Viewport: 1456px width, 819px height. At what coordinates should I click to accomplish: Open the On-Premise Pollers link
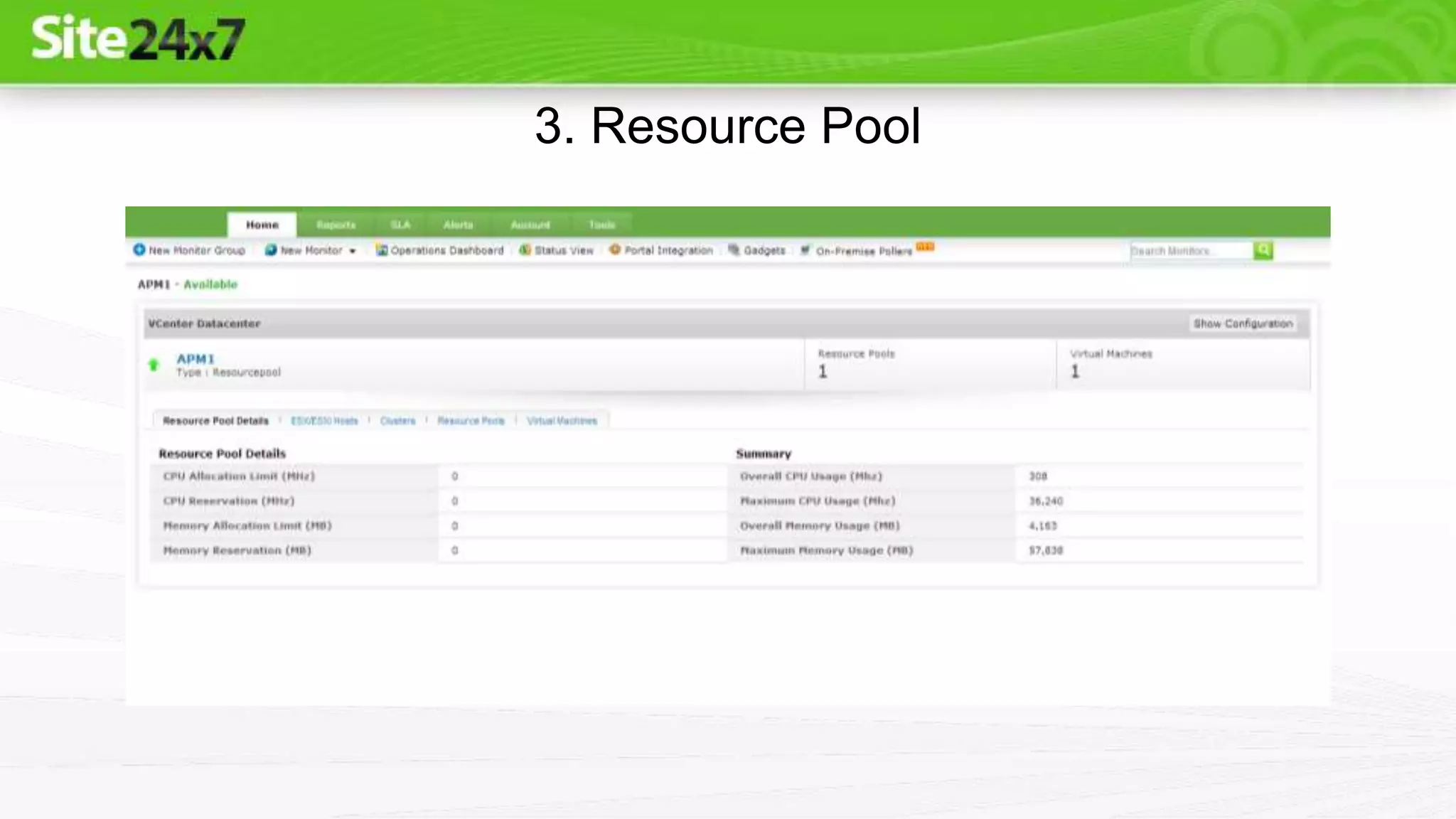[x=864, y=251]
